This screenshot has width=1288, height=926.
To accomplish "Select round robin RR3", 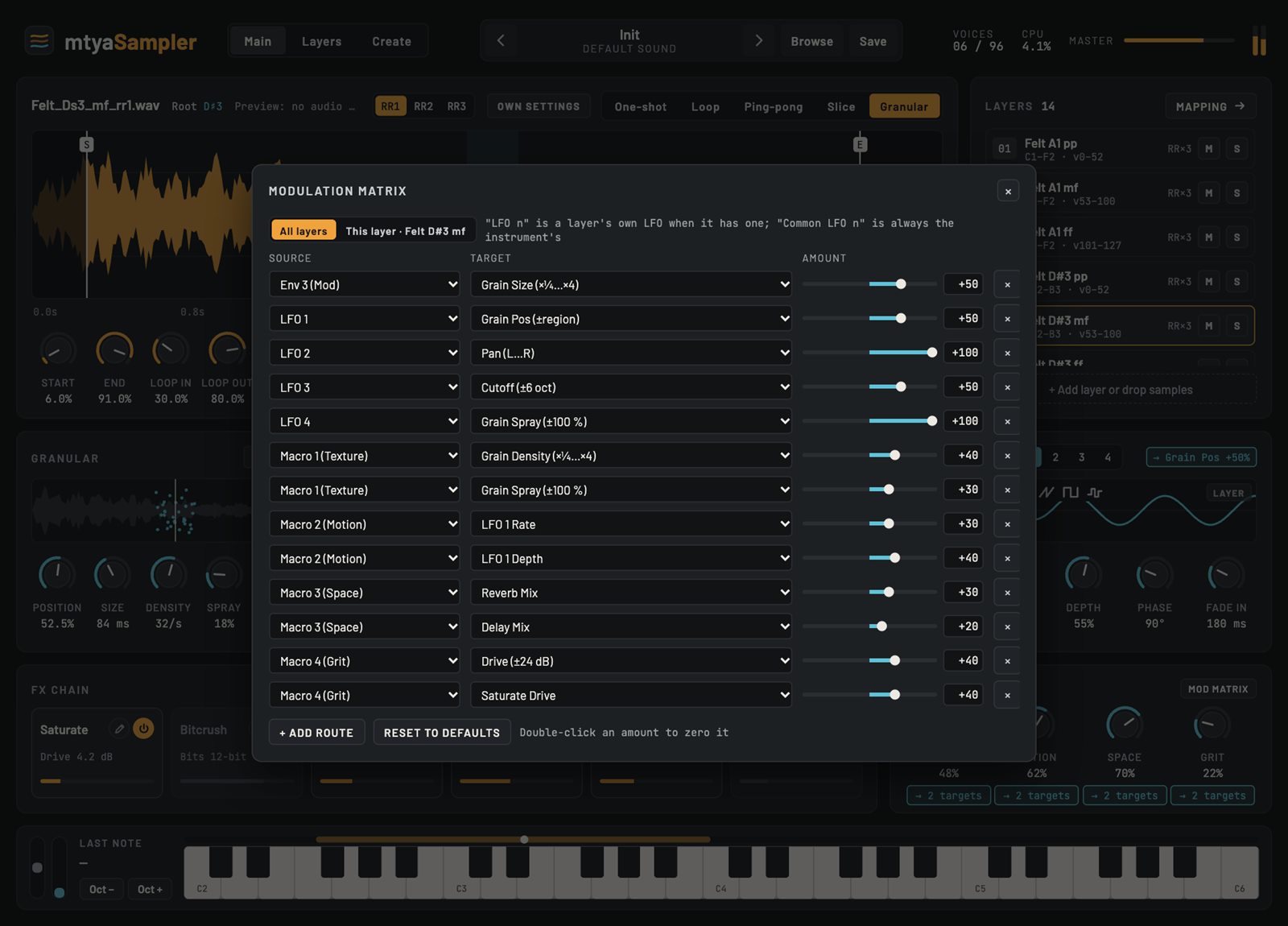I will [x=456, y=106].
